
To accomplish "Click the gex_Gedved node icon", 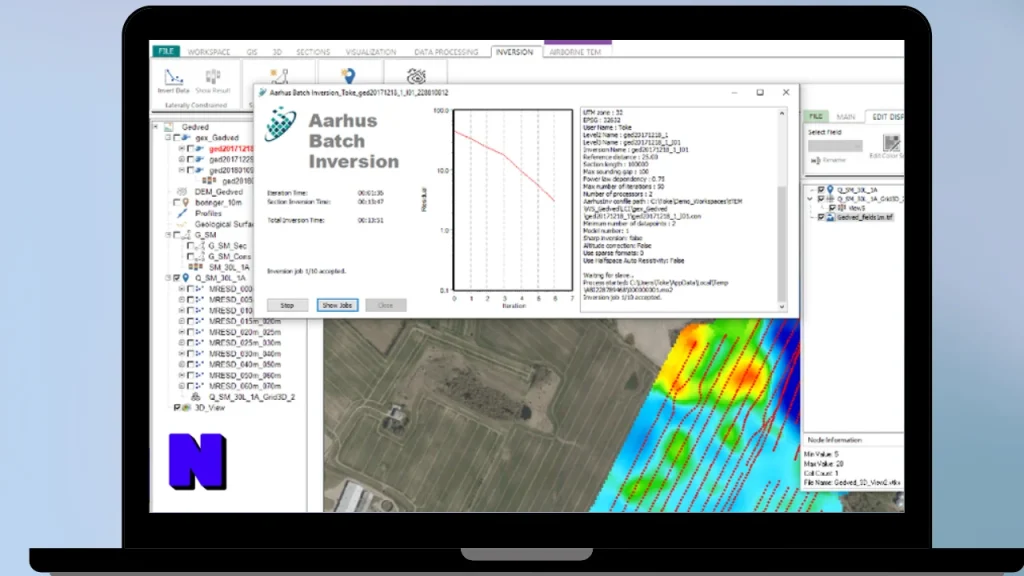I will [187, 138].
